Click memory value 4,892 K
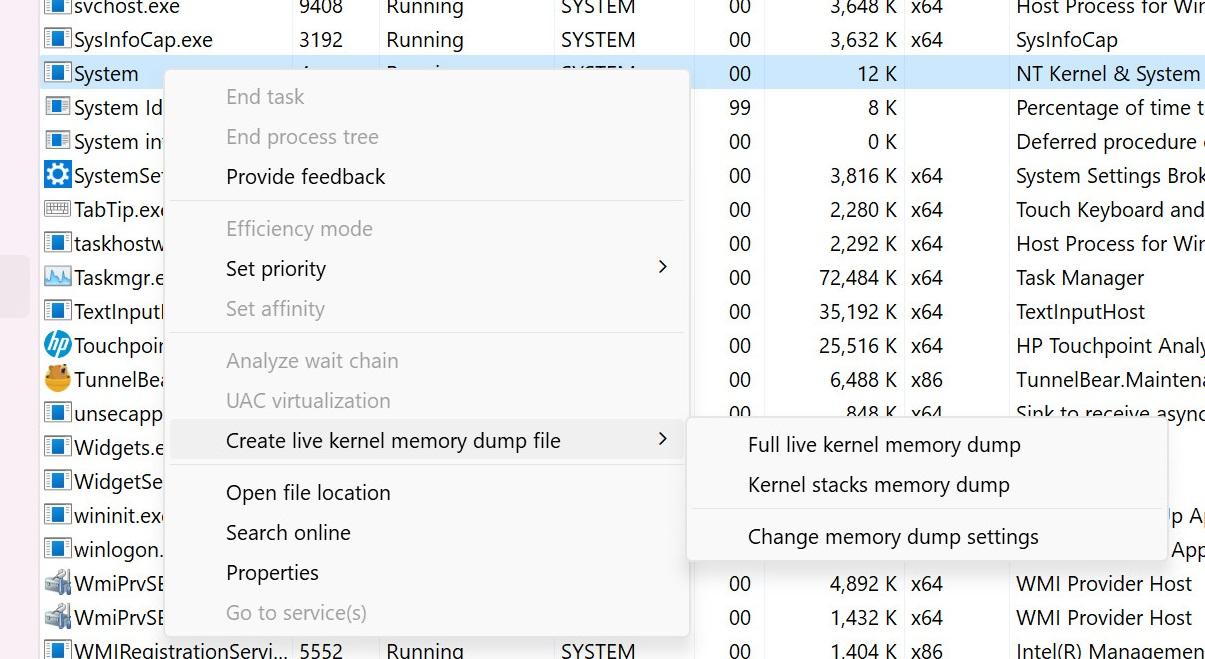Image resolution: width=1205 pixels, height=659 pixels. click(x=863, y=583)
